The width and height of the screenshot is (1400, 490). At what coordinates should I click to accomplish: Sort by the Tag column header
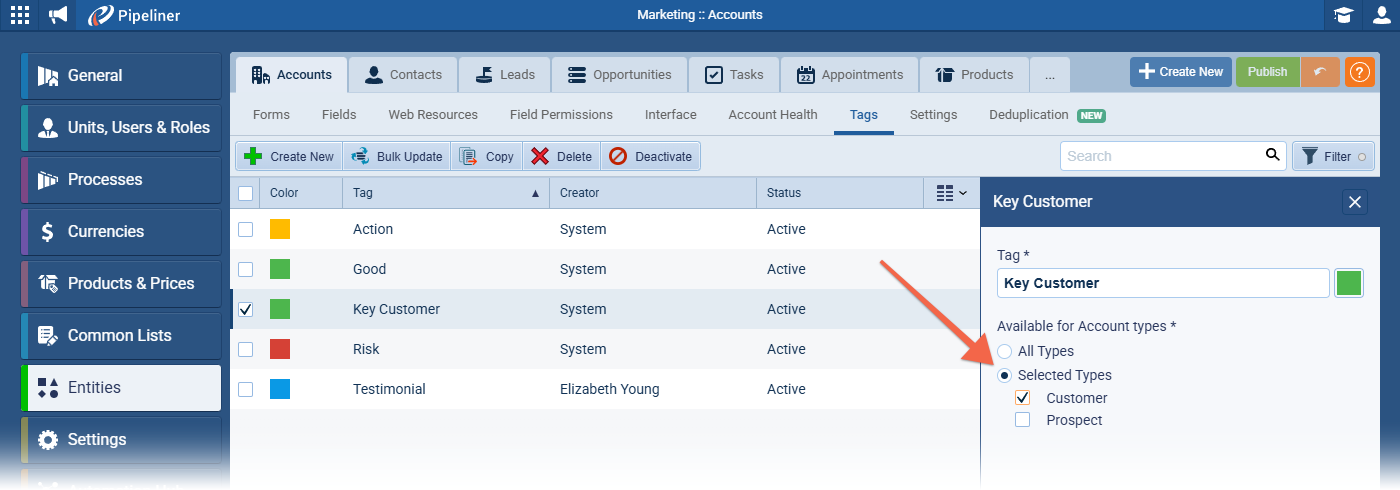click(445, 193)
